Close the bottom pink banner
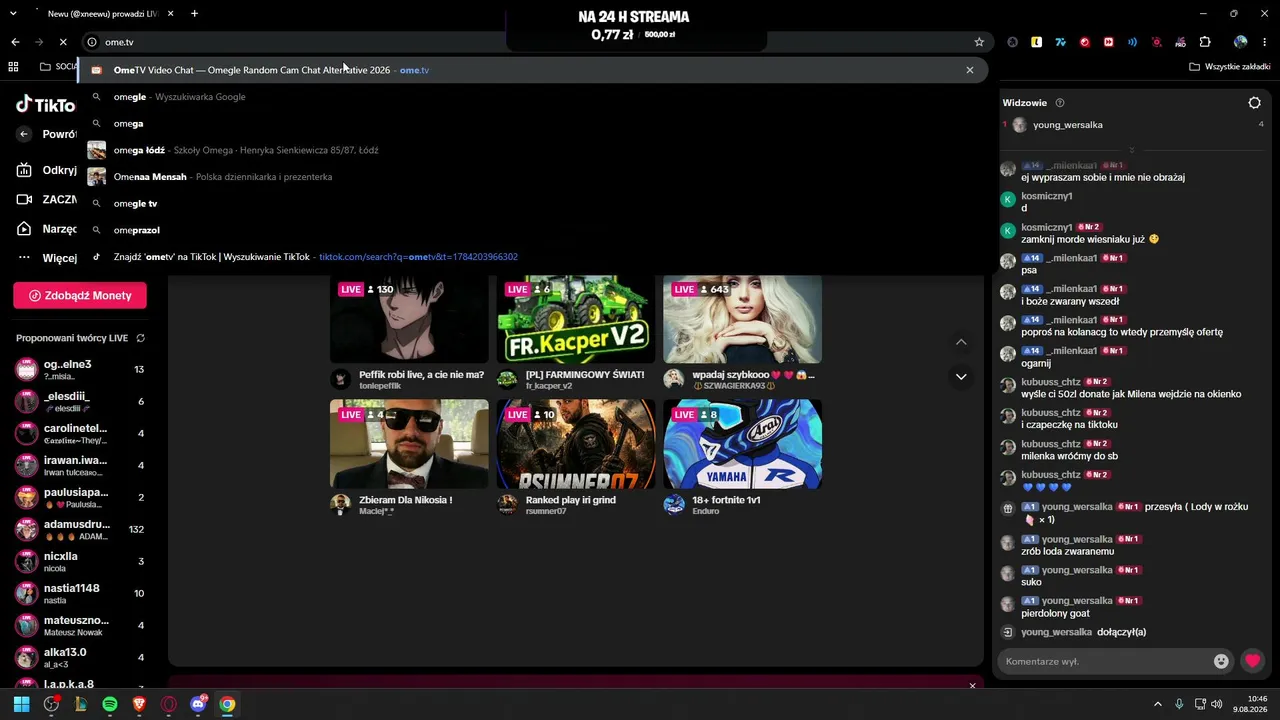 tap(972, 686)
